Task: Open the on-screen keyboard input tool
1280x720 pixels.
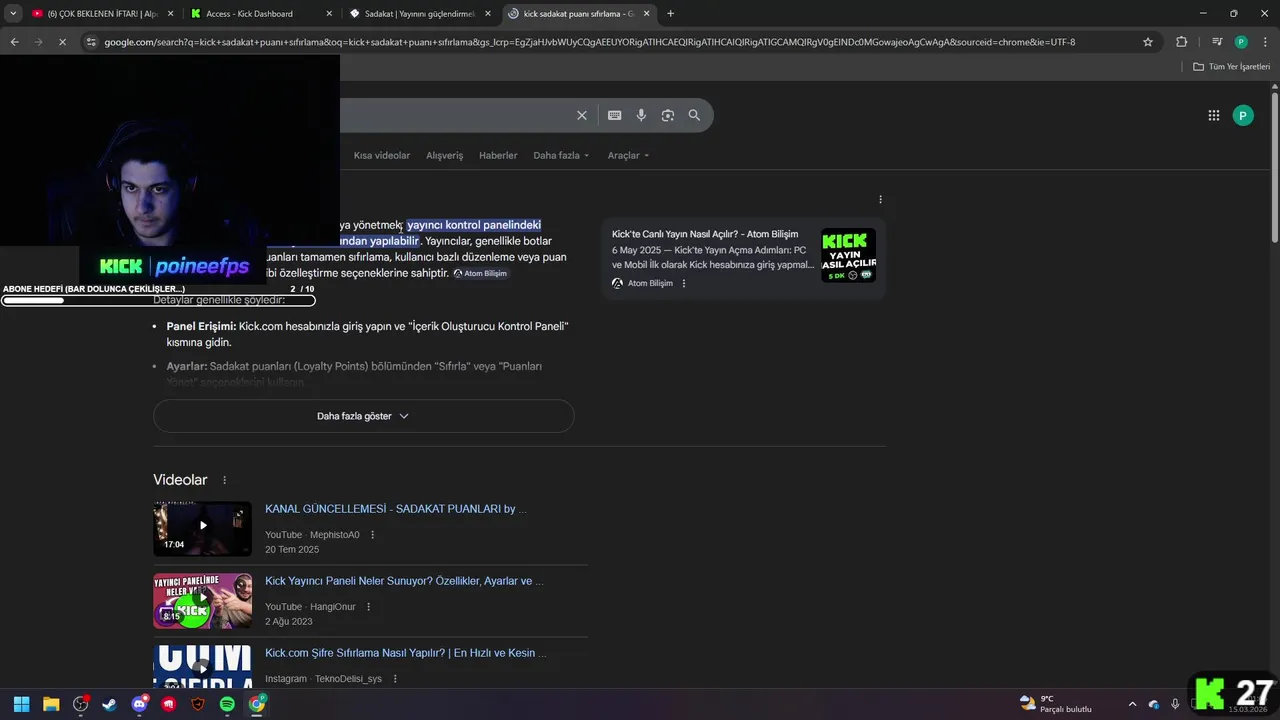Action: coord(614,115)
